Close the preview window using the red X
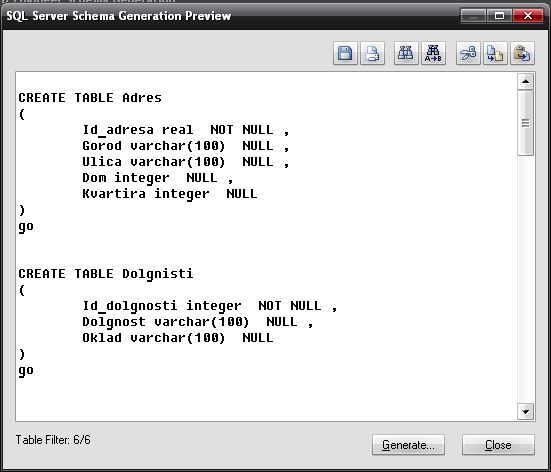Screen dimensions: 551x472 [528, 15]
